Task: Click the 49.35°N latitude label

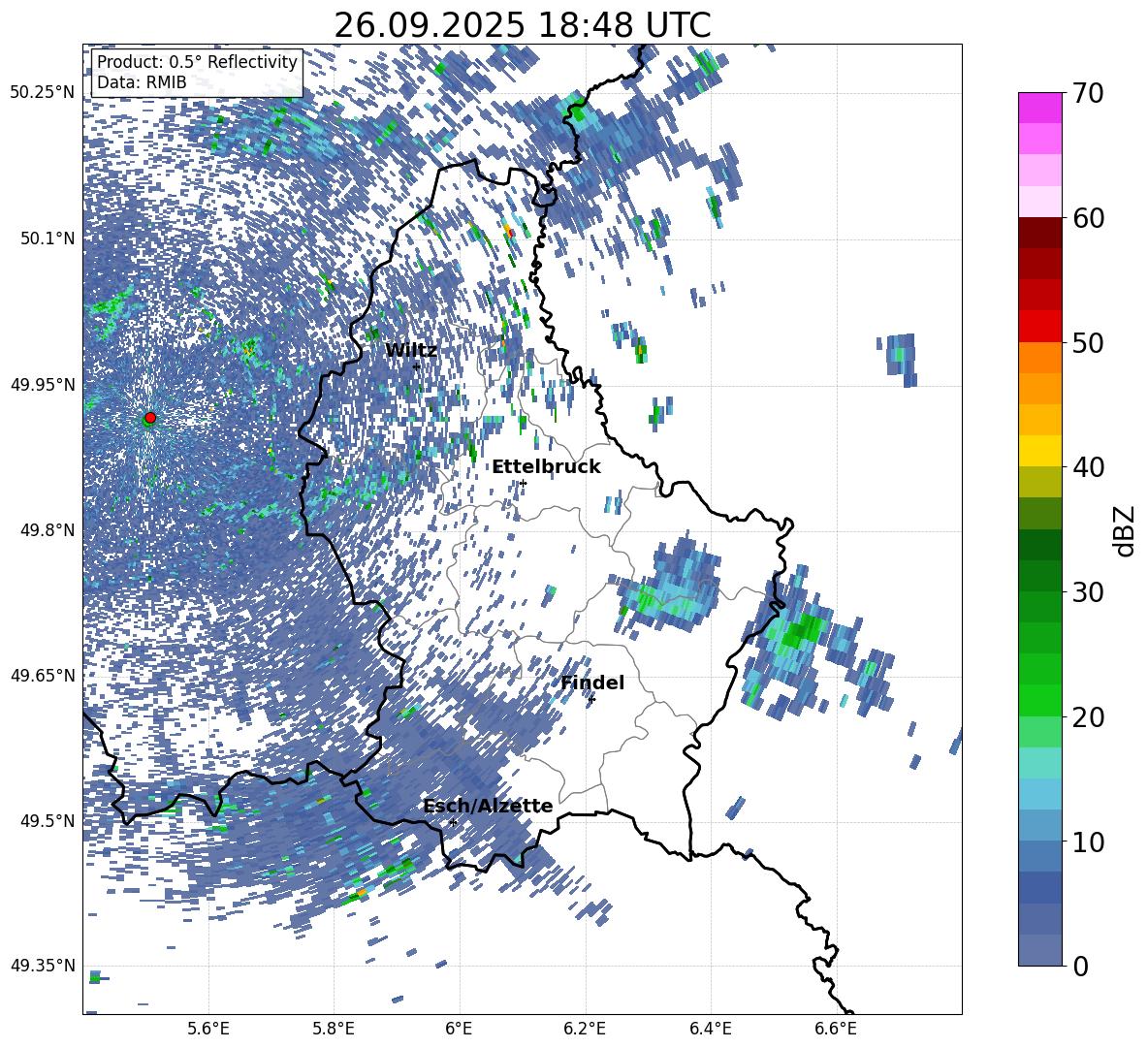Action: (x=43, y=966)
